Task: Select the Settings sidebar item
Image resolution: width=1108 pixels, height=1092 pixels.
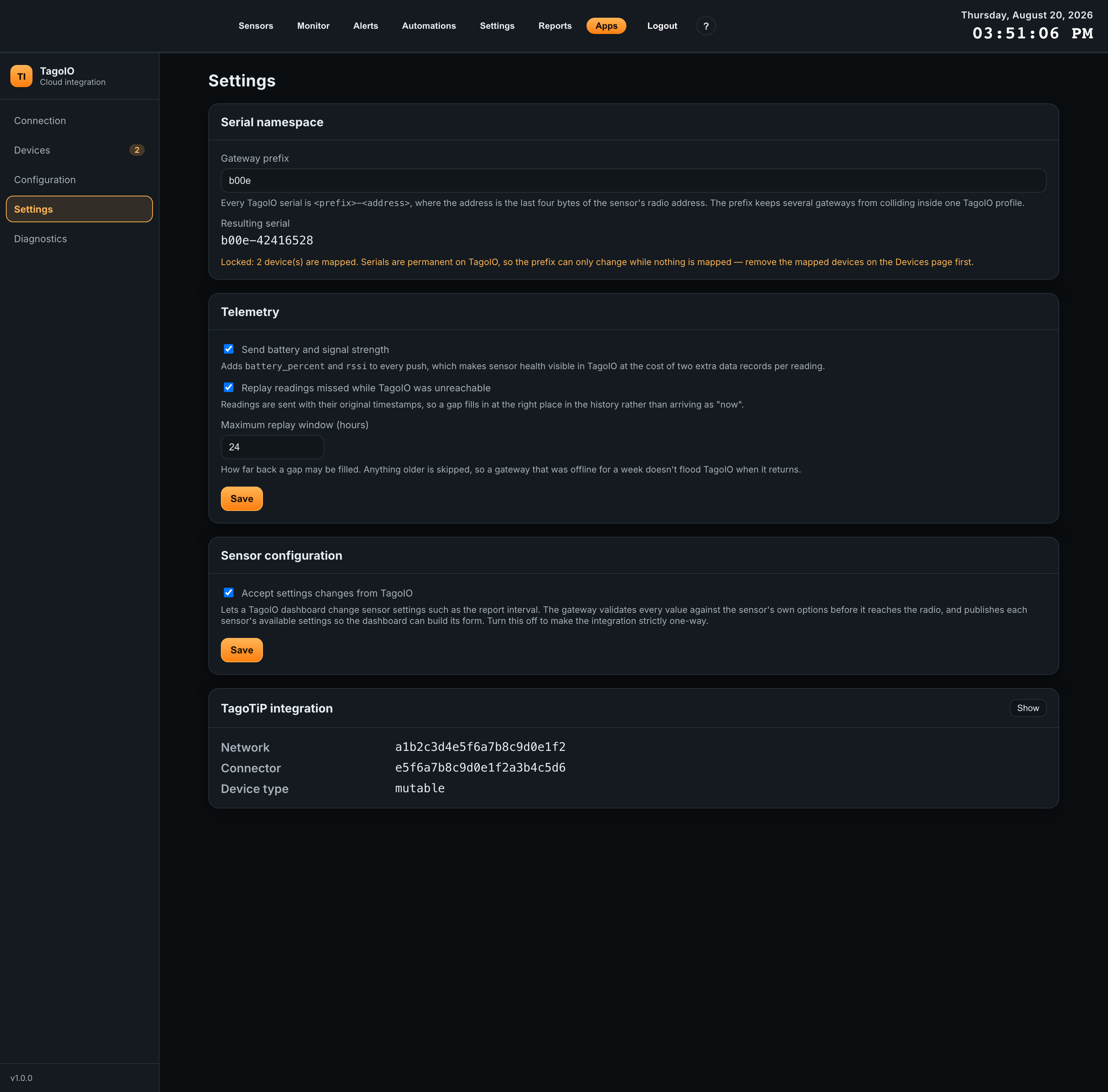Action: [x=79, y=209]
